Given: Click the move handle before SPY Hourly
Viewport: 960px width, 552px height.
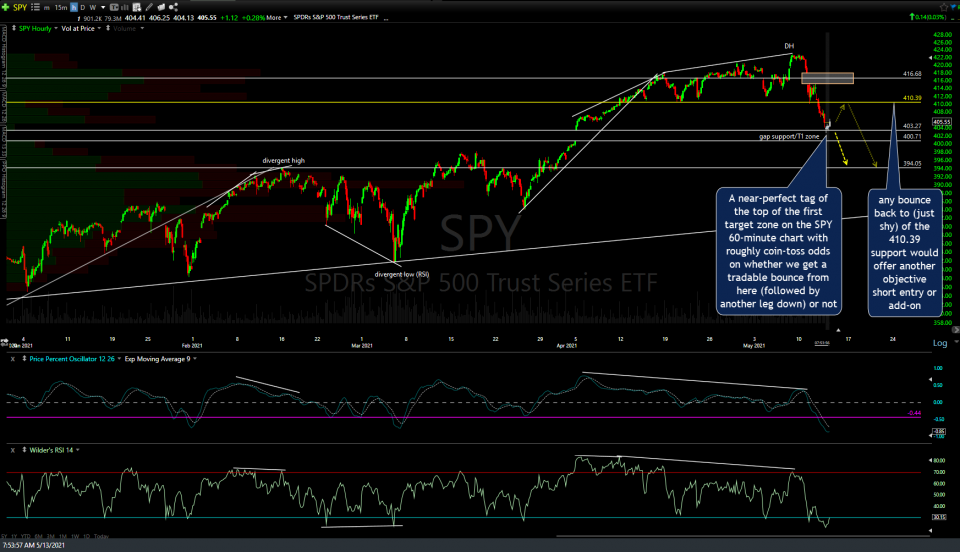Looking at the screenshot, I should 14,28.
